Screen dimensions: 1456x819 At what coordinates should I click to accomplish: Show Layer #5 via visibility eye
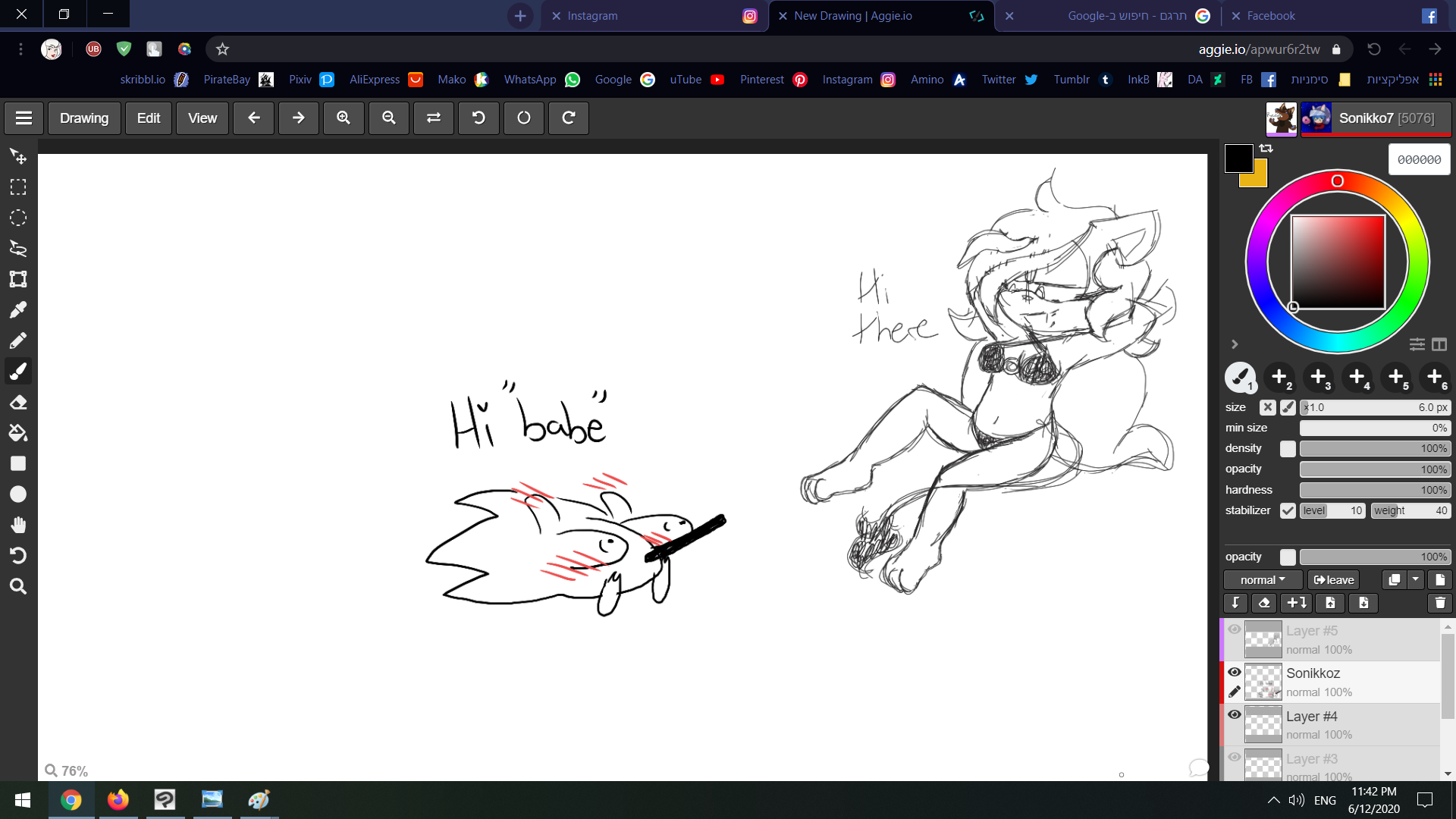[x=1235, y=629]
